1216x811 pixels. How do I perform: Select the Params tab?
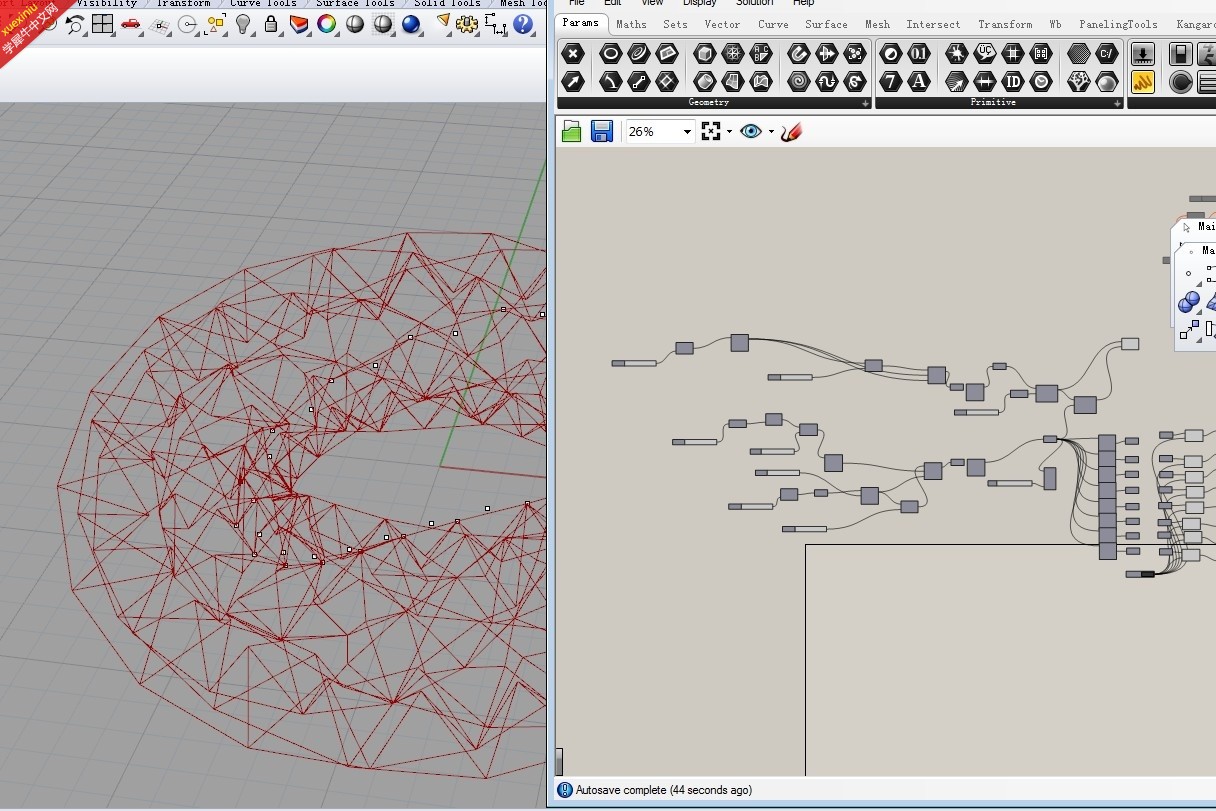(581, 23)
